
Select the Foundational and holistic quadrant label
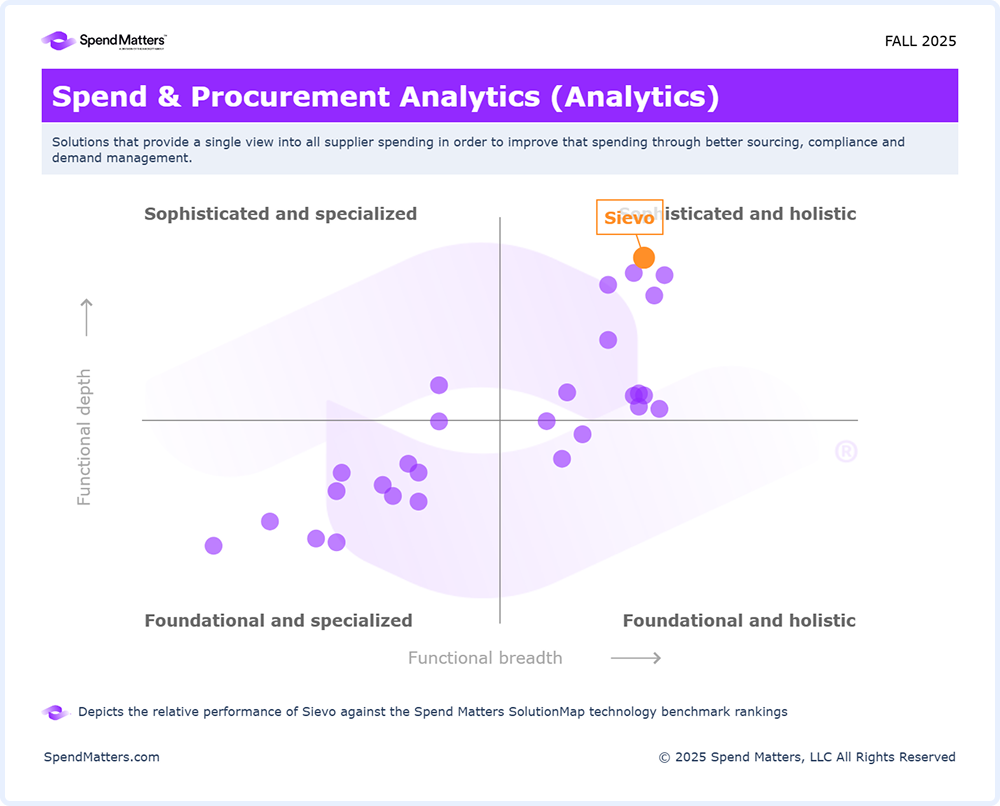coord(739,621)
